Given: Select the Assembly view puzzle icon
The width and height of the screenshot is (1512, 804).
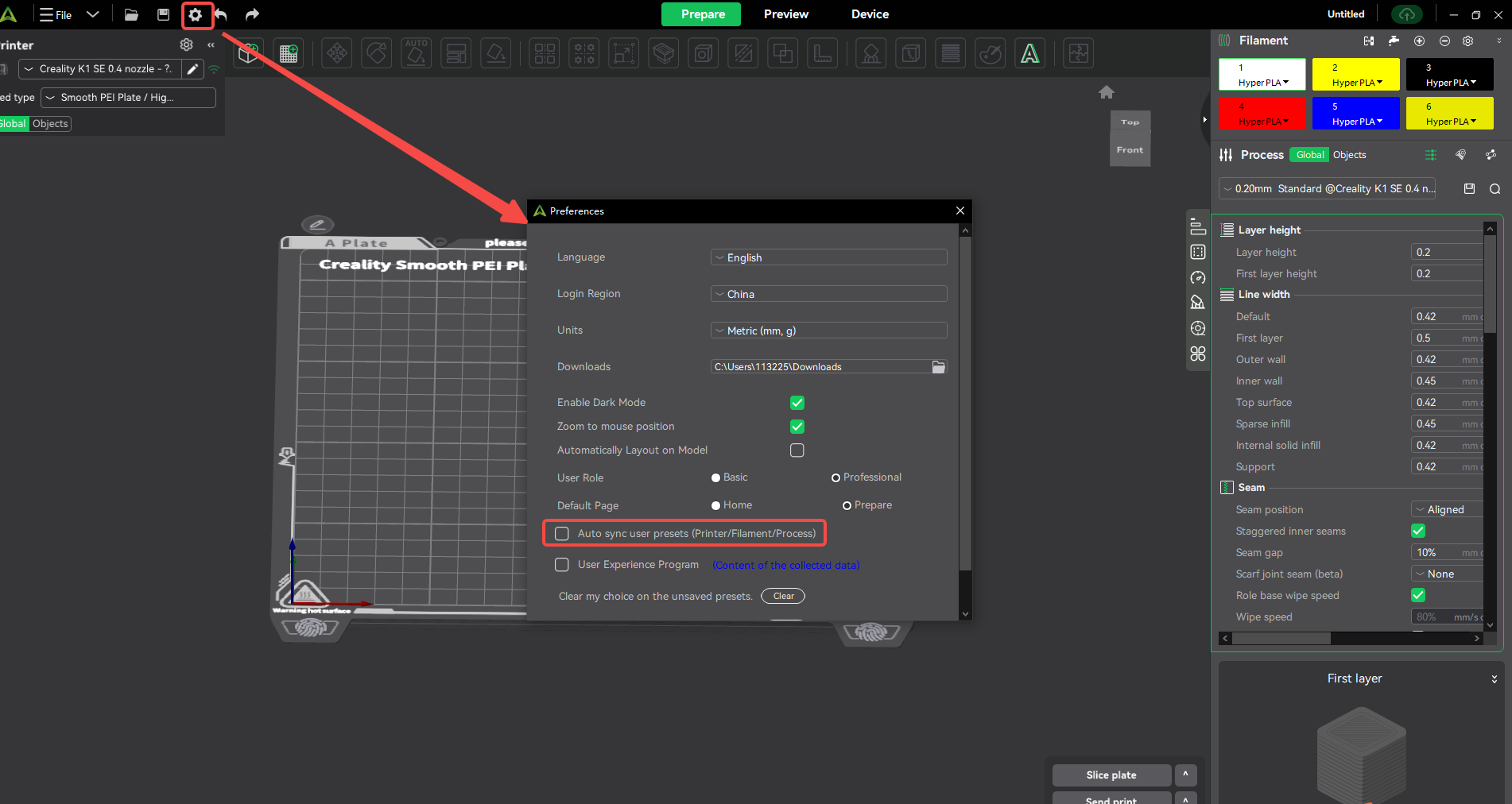Looking at the screenshot, I should coord(1079,53).
